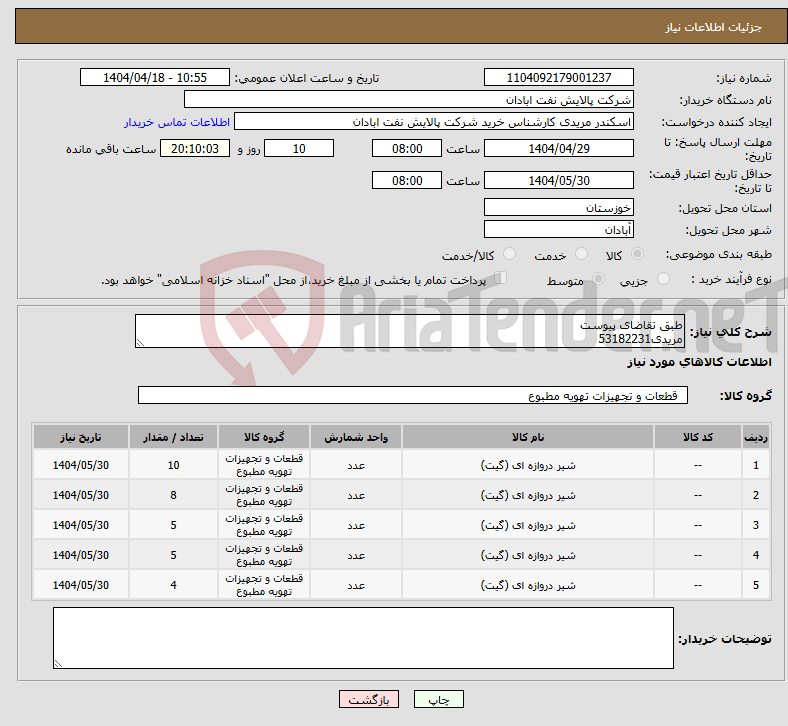Click the شماره نیاز number field
The height and width of the screenshot is (726, 788).
tap(558, 77)
